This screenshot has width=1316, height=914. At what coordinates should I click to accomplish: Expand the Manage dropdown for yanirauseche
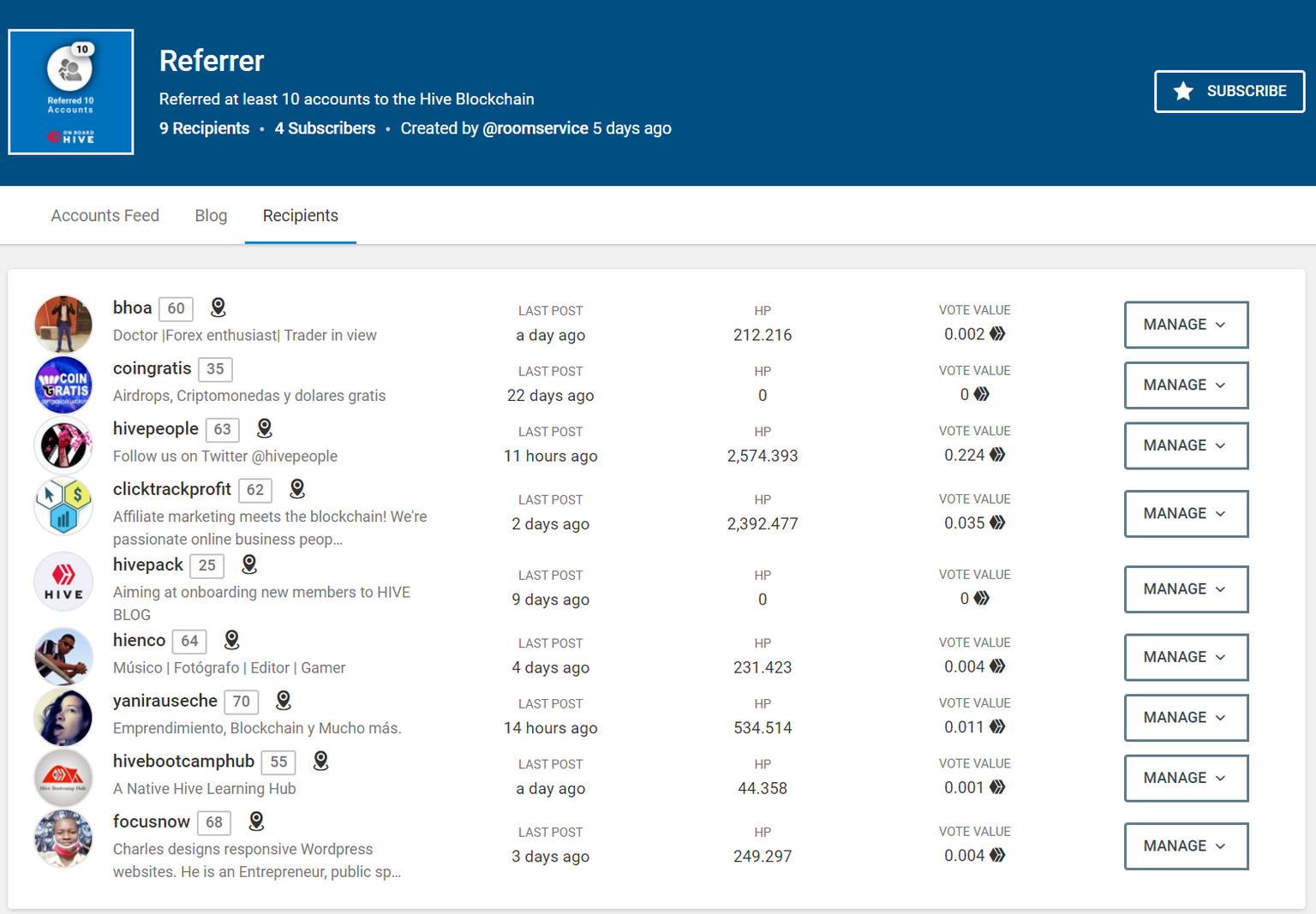[x=1186, y=718]
